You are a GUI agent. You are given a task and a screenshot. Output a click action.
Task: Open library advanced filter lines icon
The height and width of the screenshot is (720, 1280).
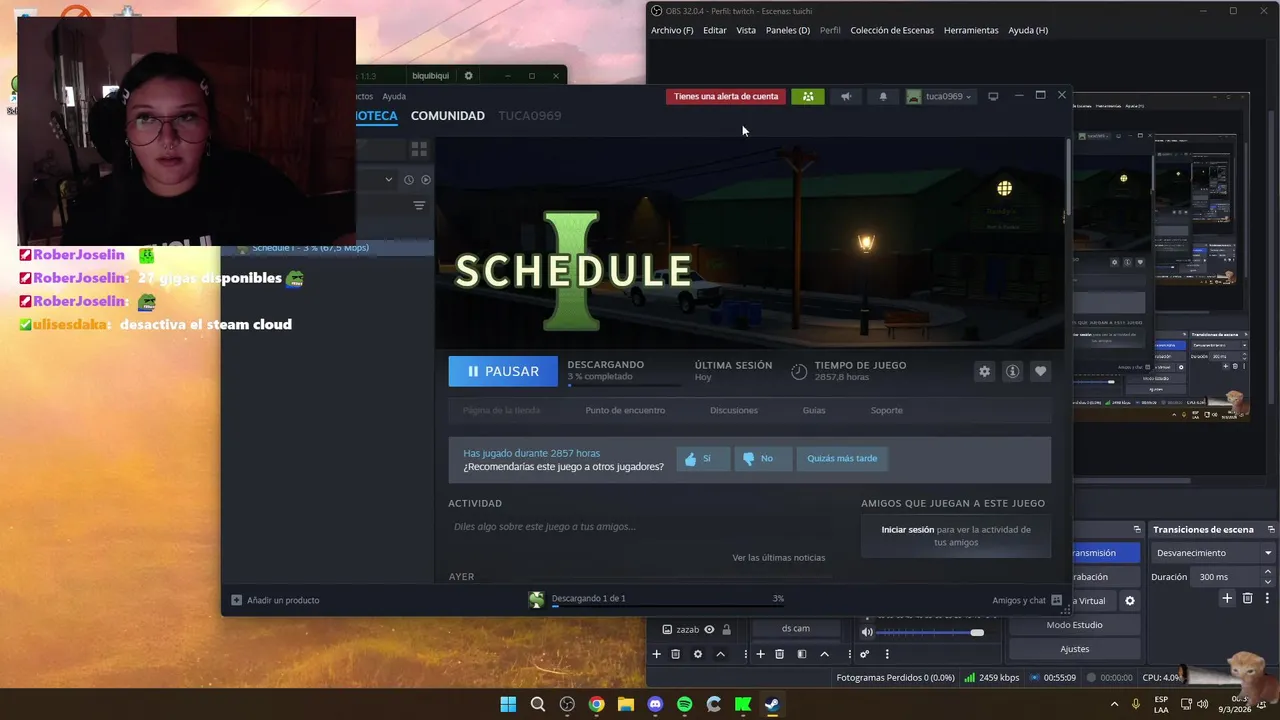(419, 205)
